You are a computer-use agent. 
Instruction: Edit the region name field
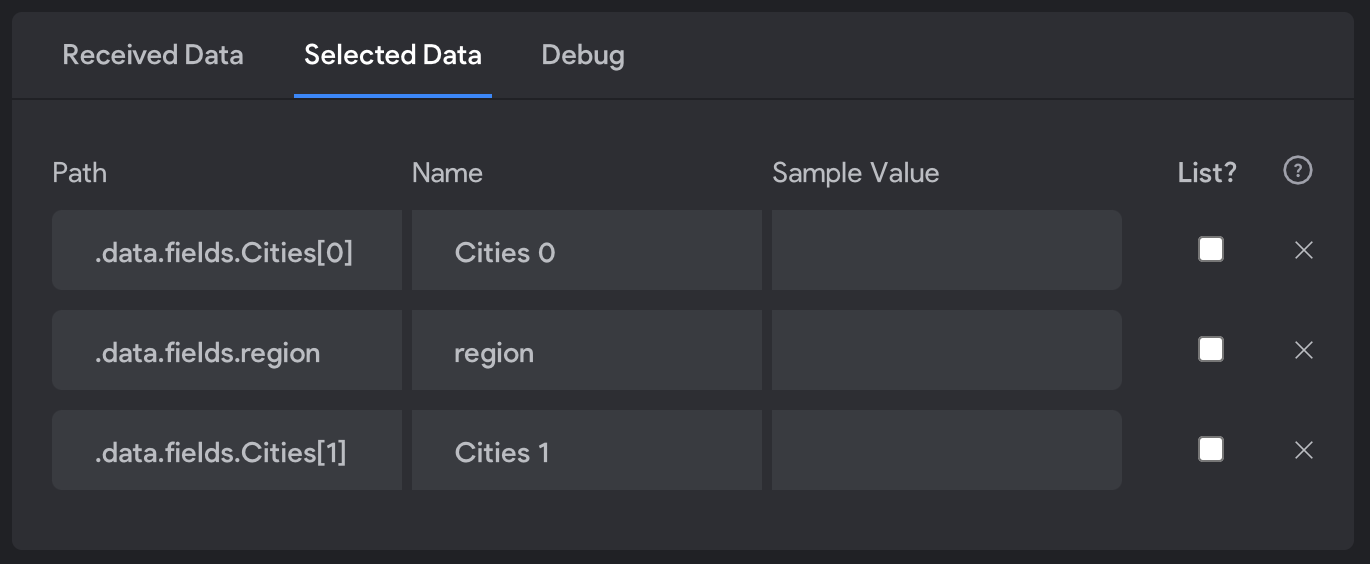[587, 350]
